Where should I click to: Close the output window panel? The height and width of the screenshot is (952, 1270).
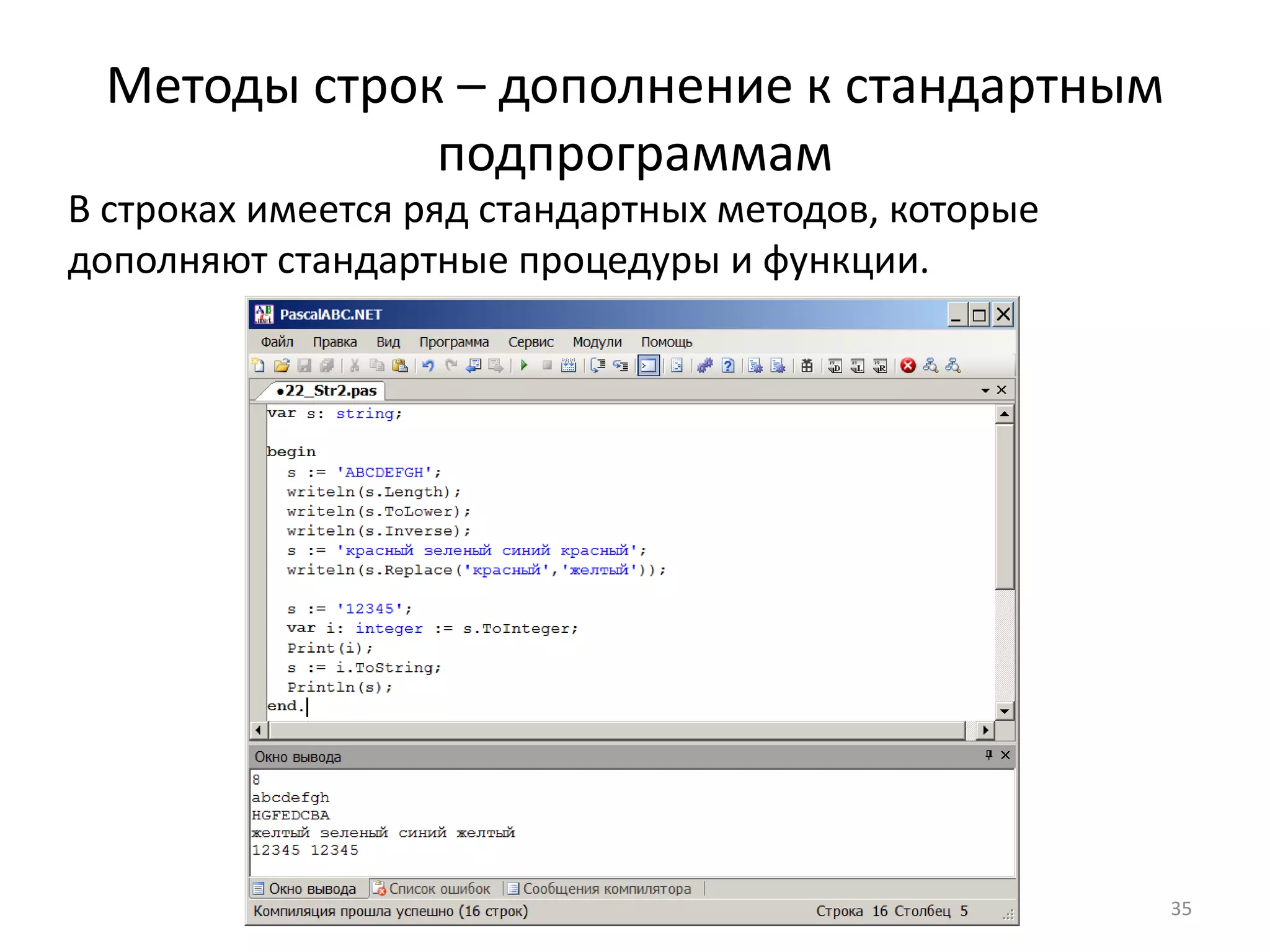[1005, 755]
